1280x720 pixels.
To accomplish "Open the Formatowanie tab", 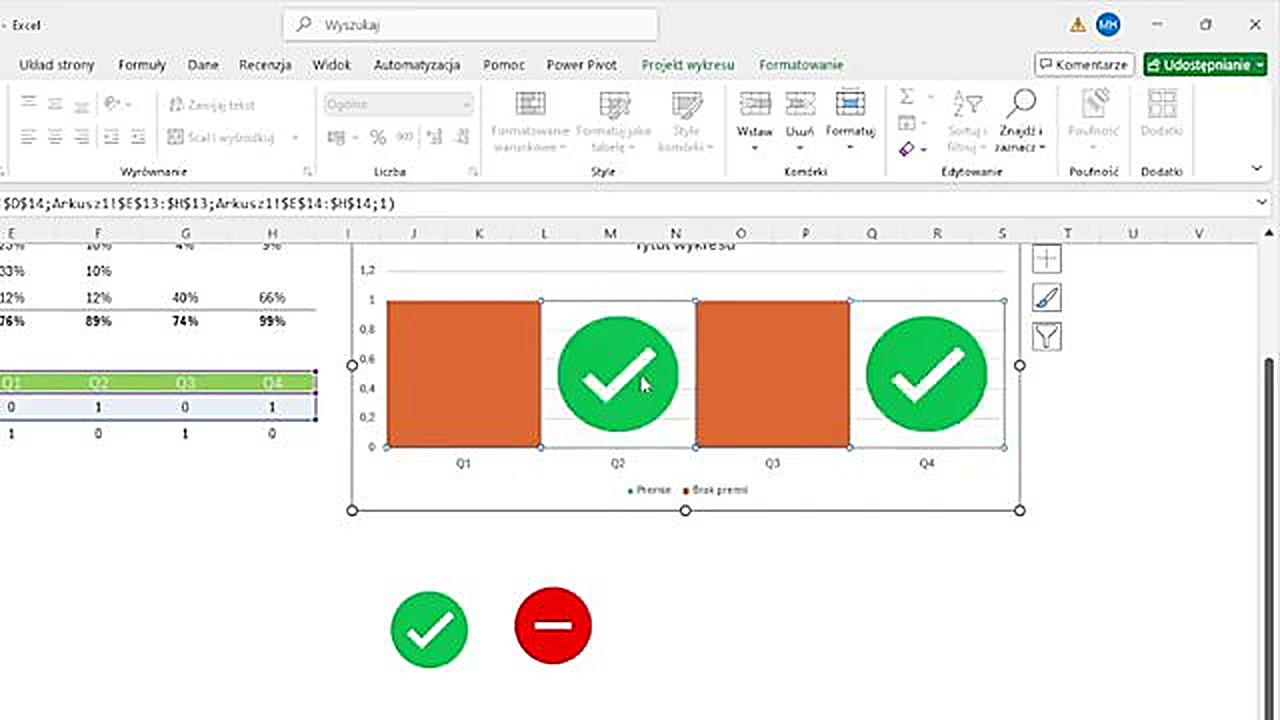I will point(800,65).
